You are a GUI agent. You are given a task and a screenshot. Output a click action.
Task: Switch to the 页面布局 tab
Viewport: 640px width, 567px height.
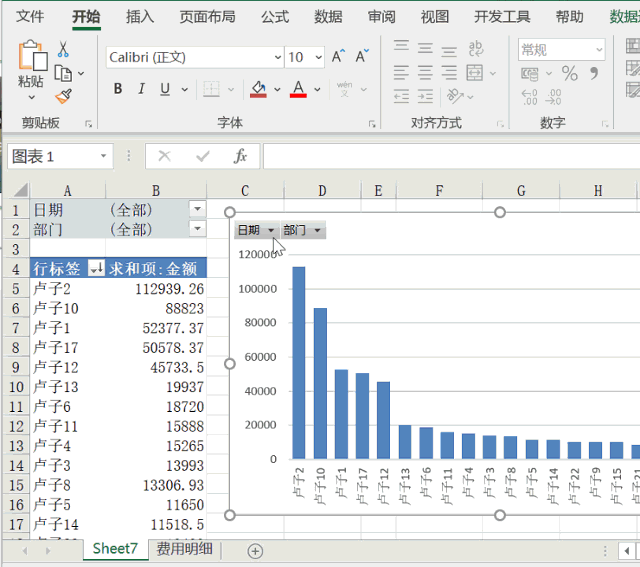(x=207, y=17)
